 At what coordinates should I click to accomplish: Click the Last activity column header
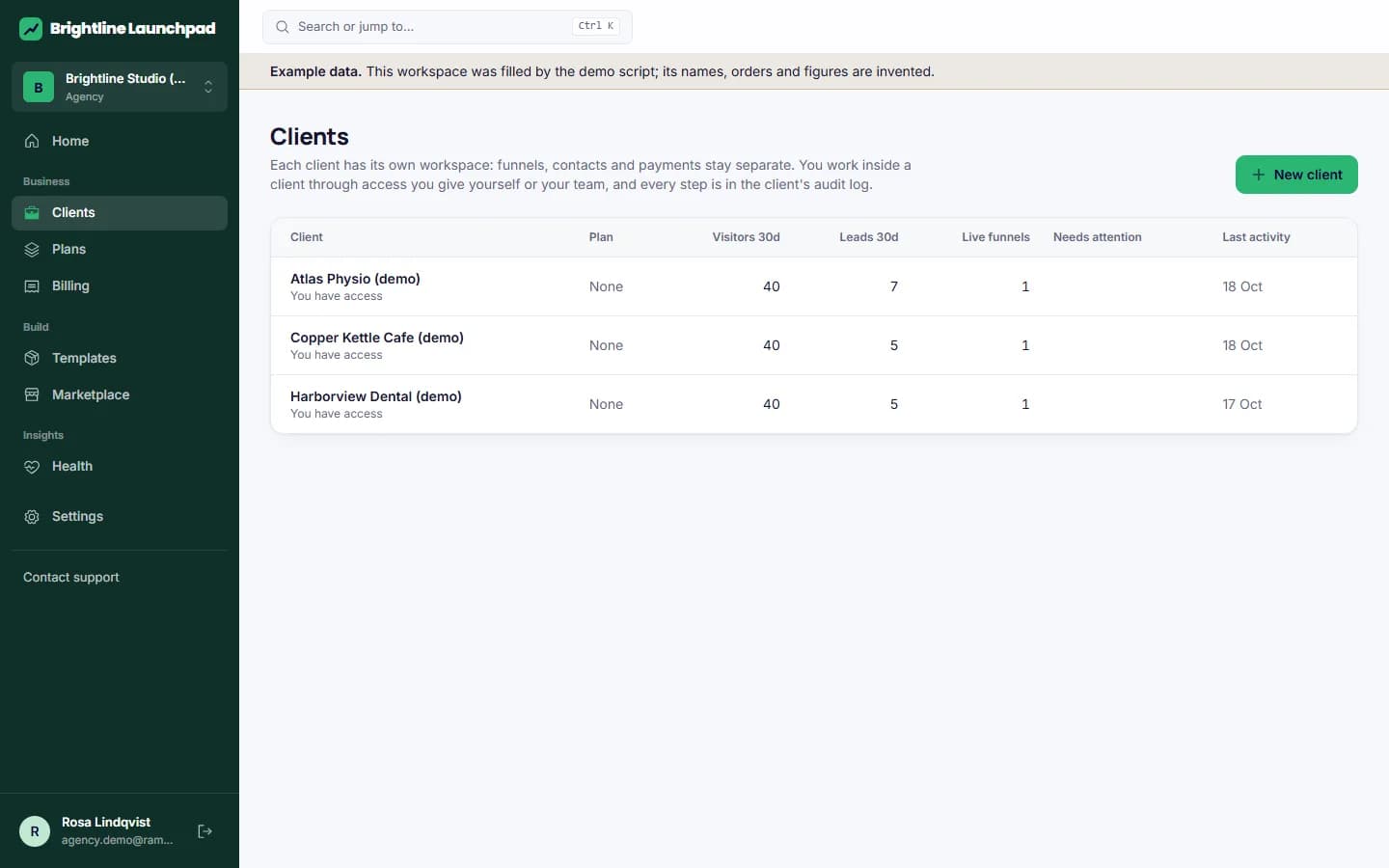tap(1256, 237)
